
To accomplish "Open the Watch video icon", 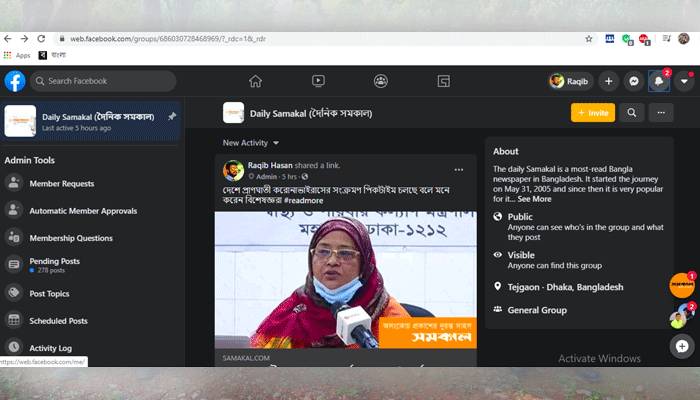I will (318, 81).
